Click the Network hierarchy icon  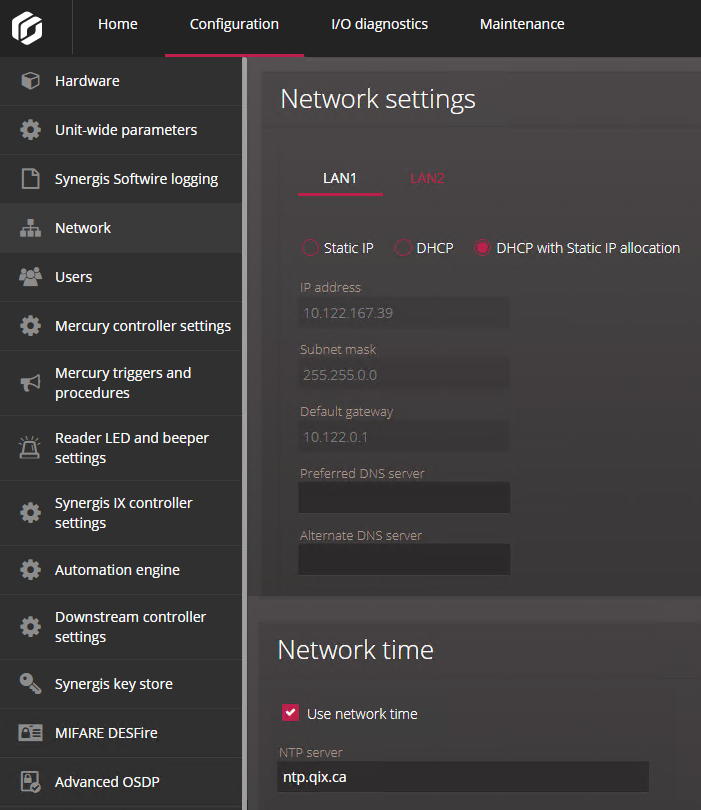[x=28, y=228]
